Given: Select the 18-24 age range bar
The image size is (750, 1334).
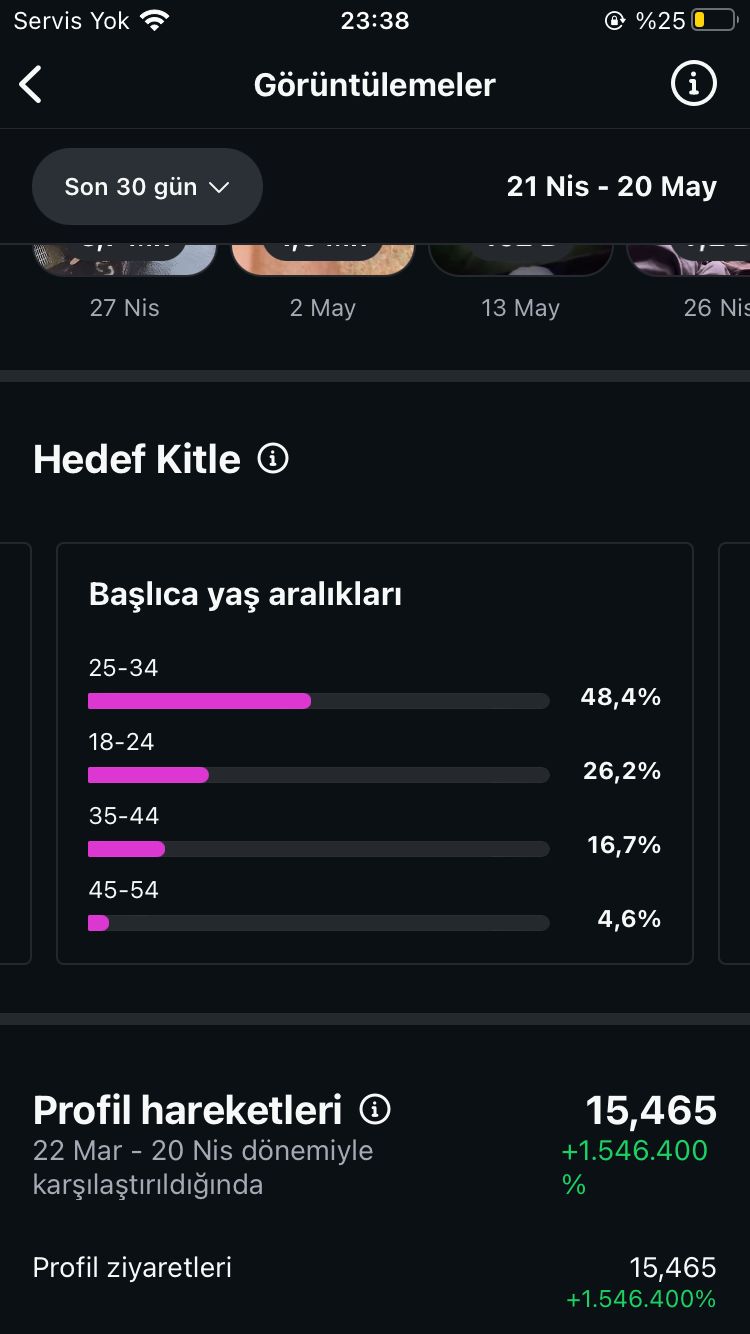Looking at the screenshot, I should click(x=318, y=775).
